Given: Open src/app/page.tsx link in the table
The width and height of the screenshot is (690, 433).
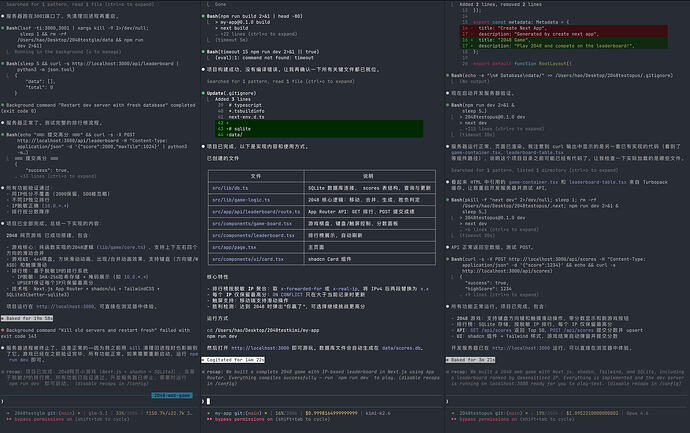Looking at the screenshot, I should tap(234, 247).
